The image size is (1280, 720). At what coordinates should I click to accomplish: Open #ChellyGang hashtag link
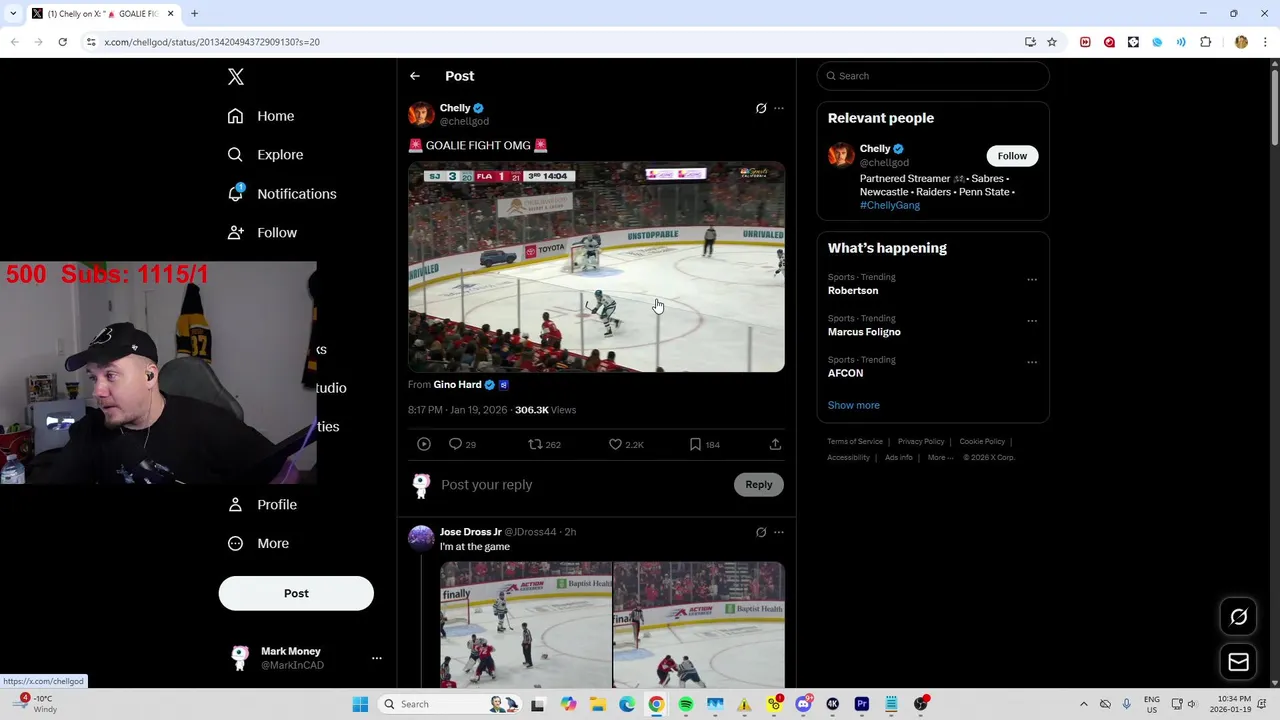[890, 205]
